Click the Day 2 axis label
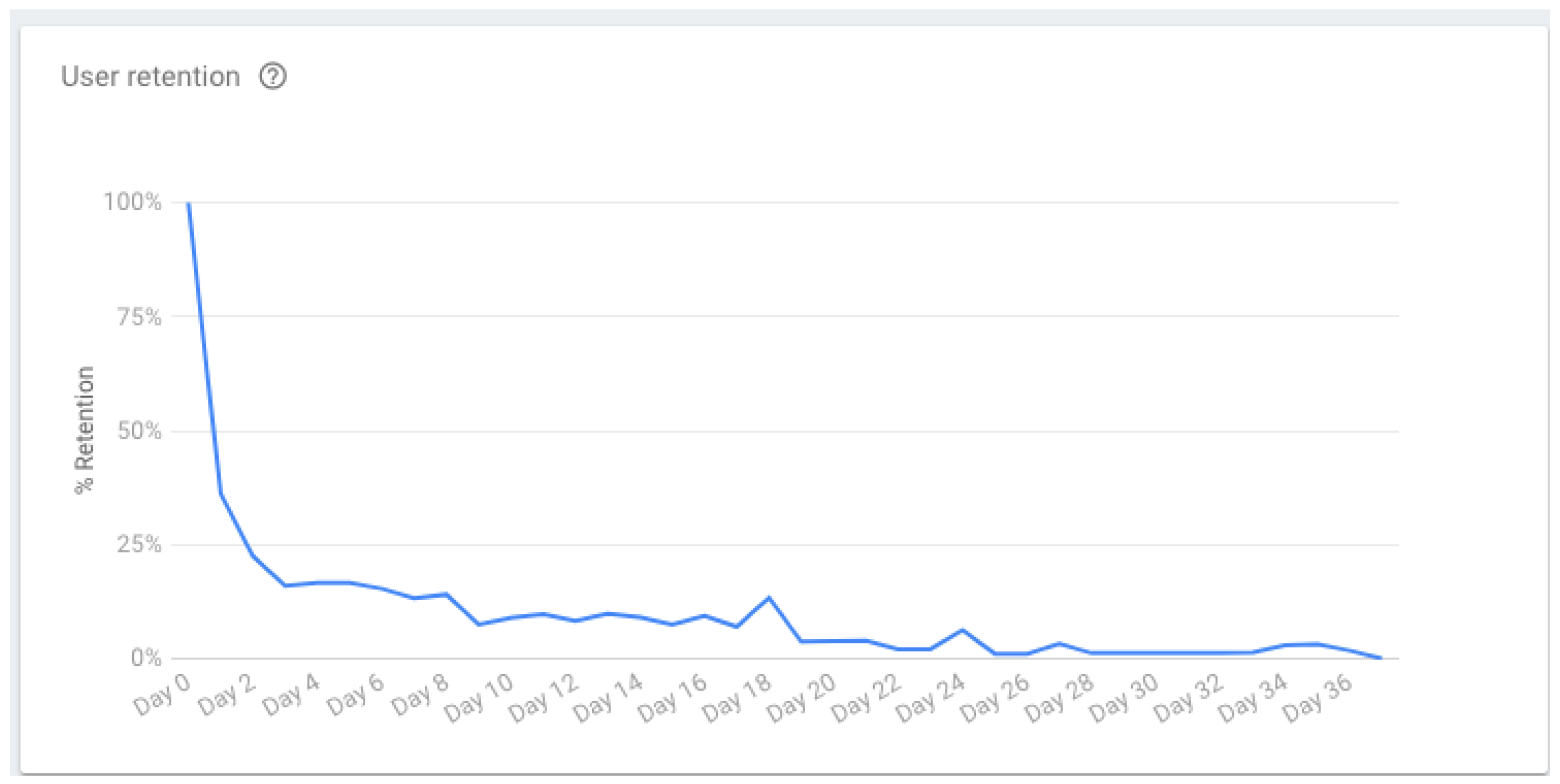The image size is (1560, 784). [227, 694]
